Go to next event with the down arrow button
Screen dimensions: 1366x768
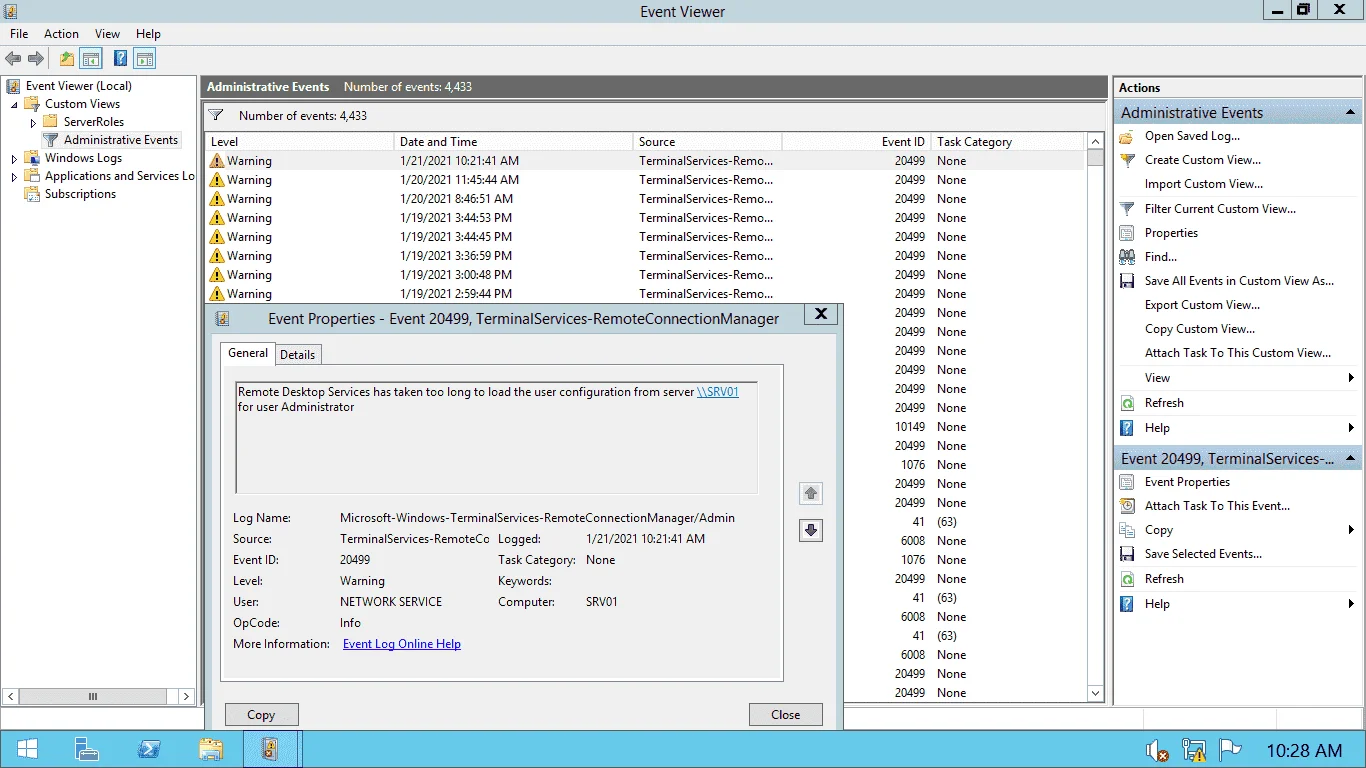(x=811, y=531)
